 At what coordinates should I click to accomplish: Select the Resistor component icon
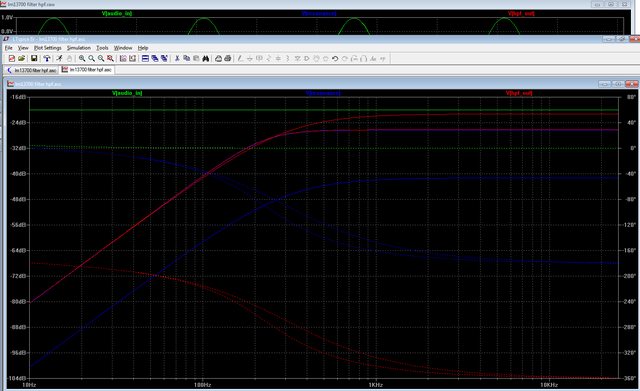click(x=268, y=58)
